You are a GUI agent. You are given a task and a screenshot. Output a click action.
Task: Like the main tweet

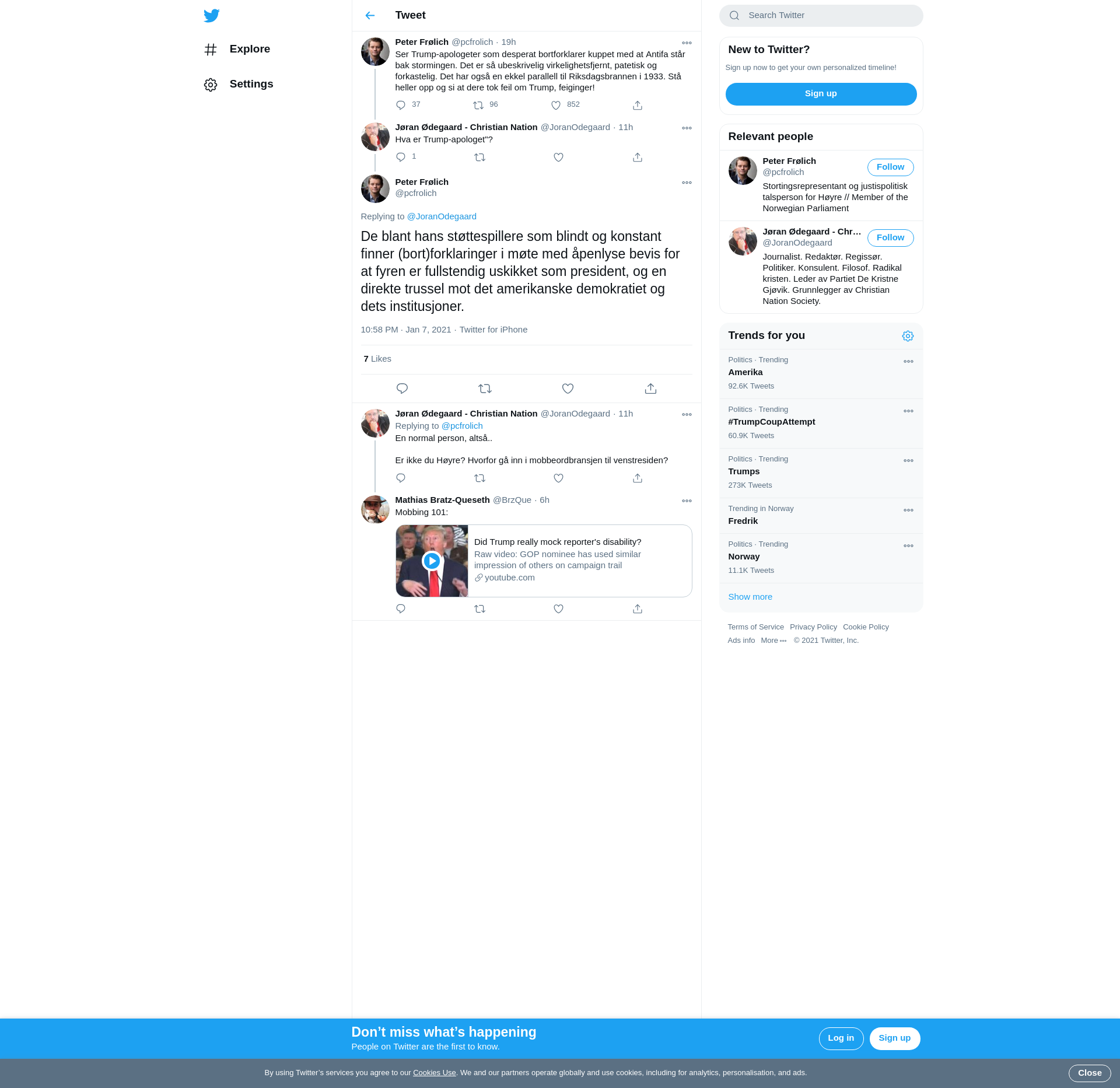(x=568, y=389)
